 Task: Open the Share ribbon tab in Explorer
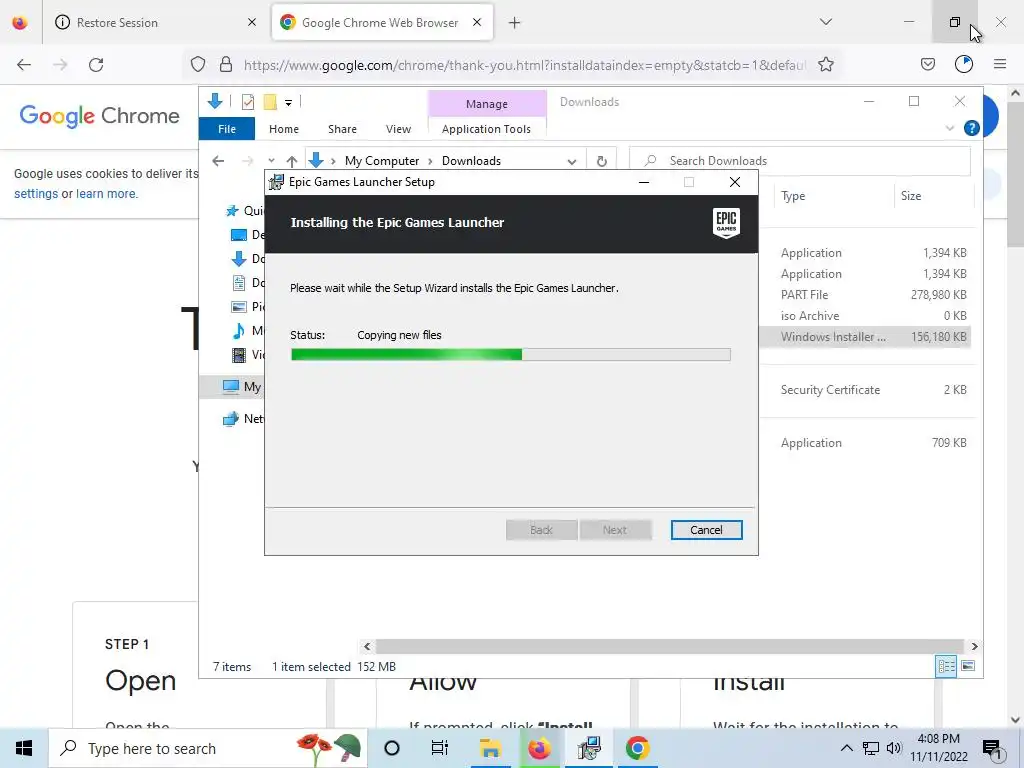point(342,129)
